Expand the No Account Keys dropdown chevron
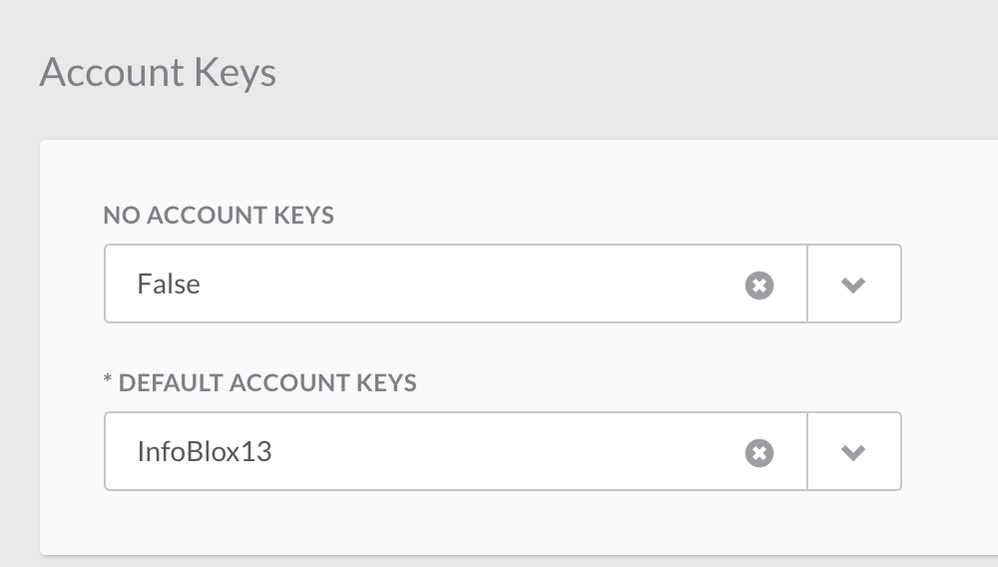Viewport: 998px width, 567px height. 853,284
